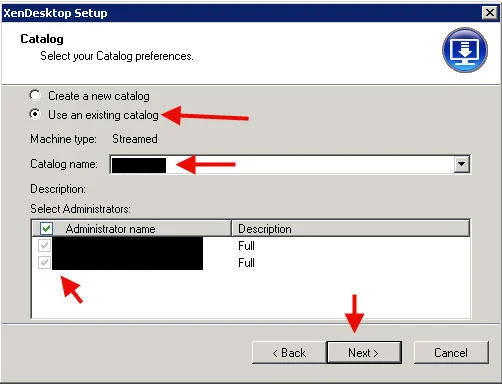Proceed with the 'Next >' button

[364, 352]
